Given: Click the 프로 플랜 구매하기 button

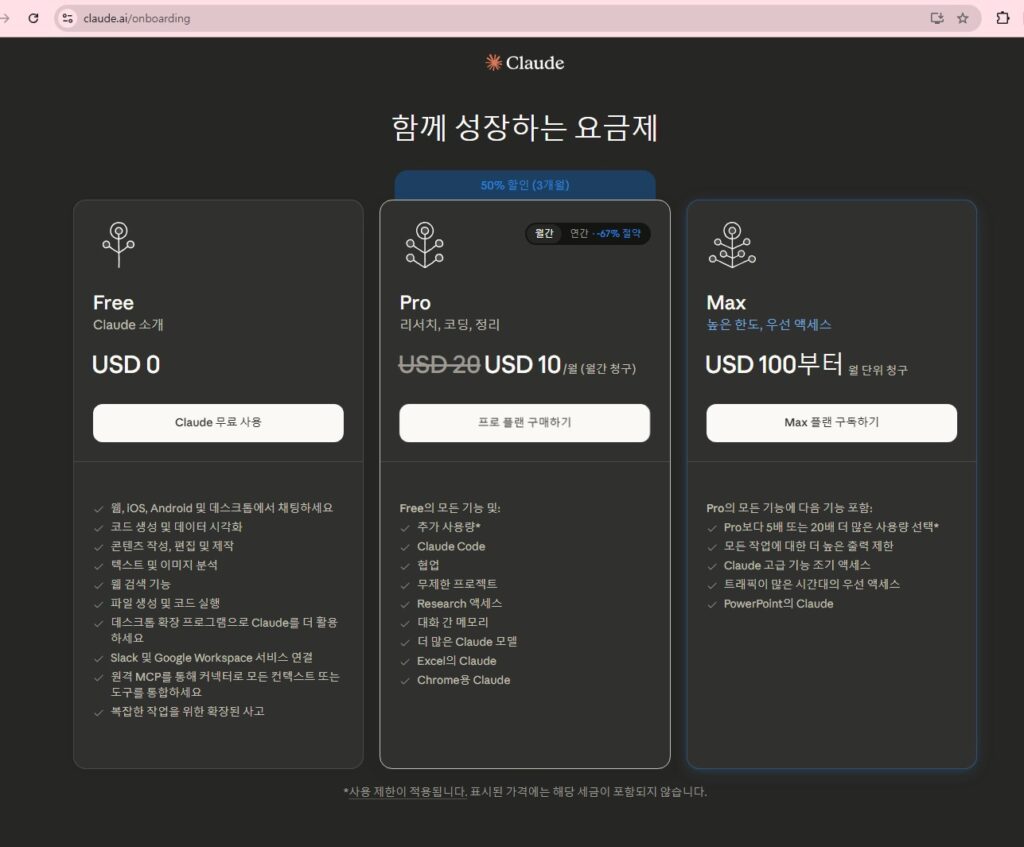Looking at the screenshot, I should 524,423.
